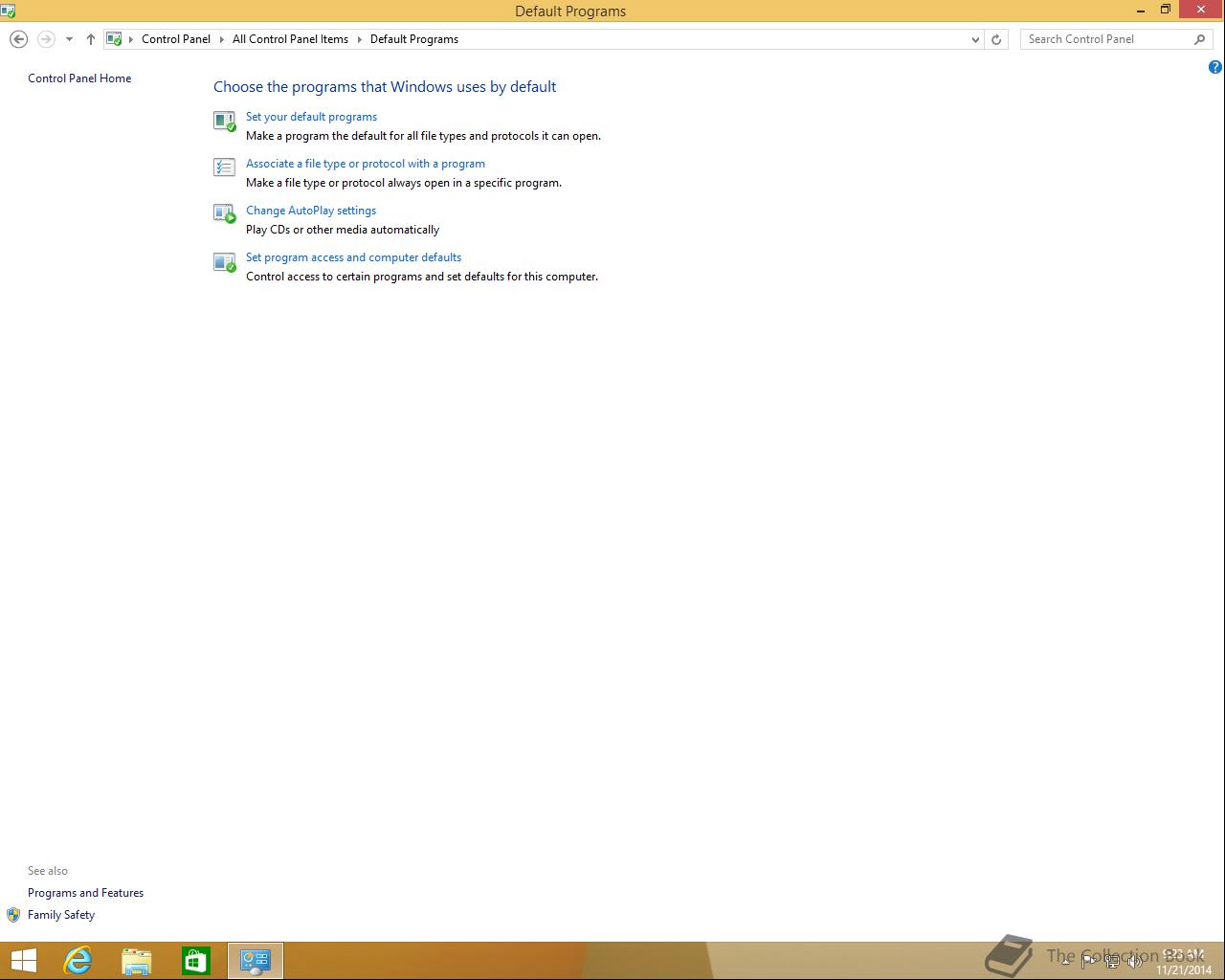The width and height of the screenshot is (1225, 980).
Task: Navigate to All Control Panel Items in breadcrumb
Action: click(290, 39)
